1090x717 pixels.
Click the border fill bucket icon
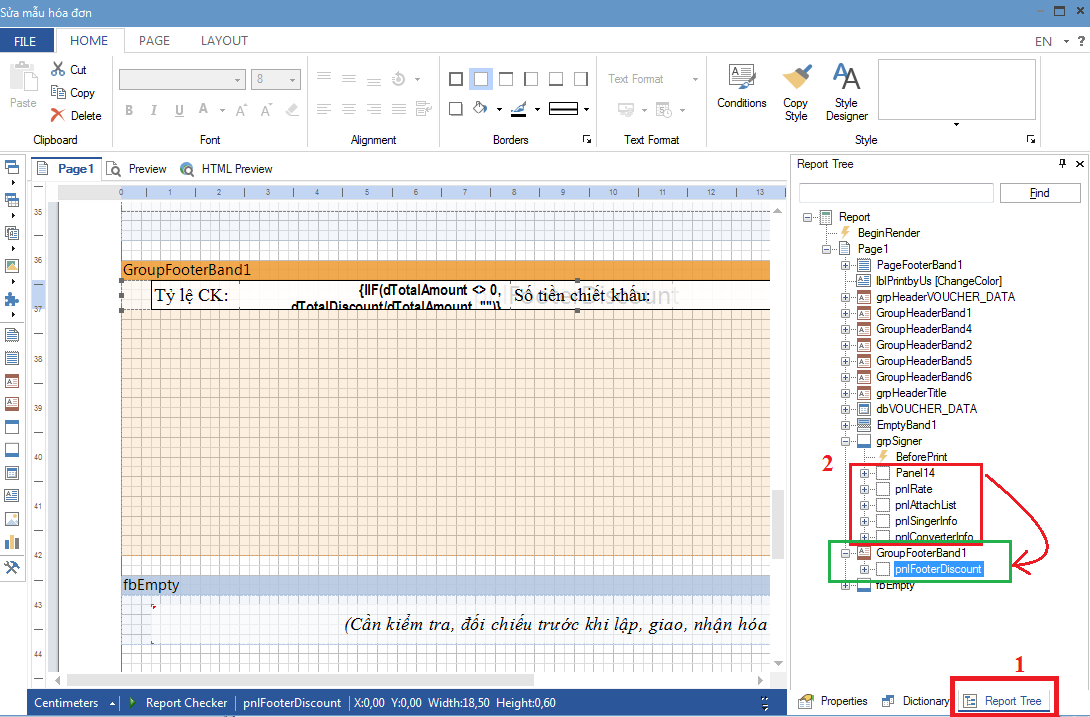480,108
